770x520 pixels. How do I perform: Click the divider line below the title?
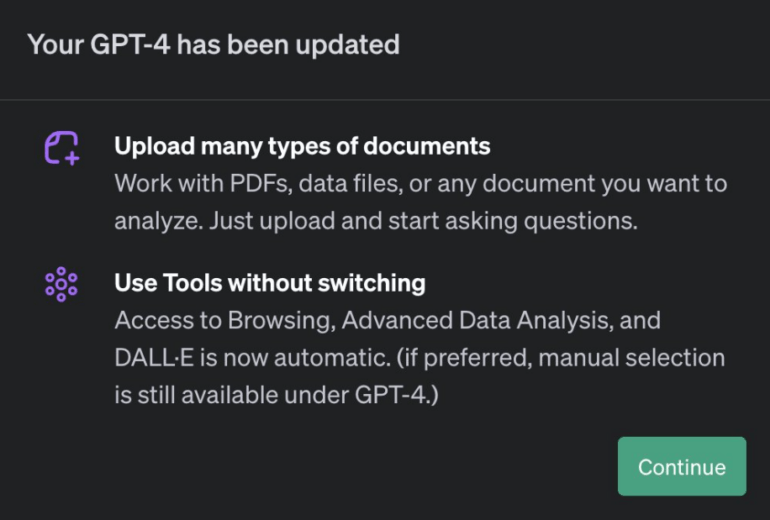[x=385, y=100]
